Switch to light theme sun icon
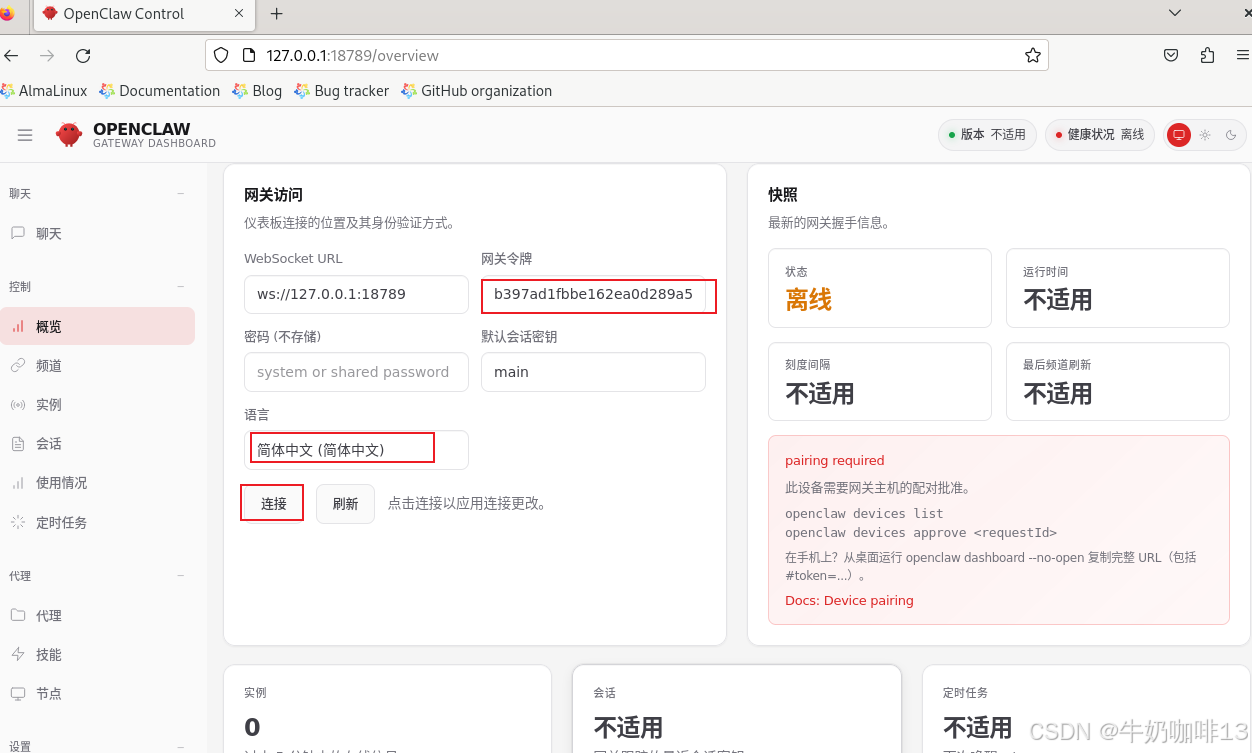The image size is (1252, 753). tap(1205, 135)
